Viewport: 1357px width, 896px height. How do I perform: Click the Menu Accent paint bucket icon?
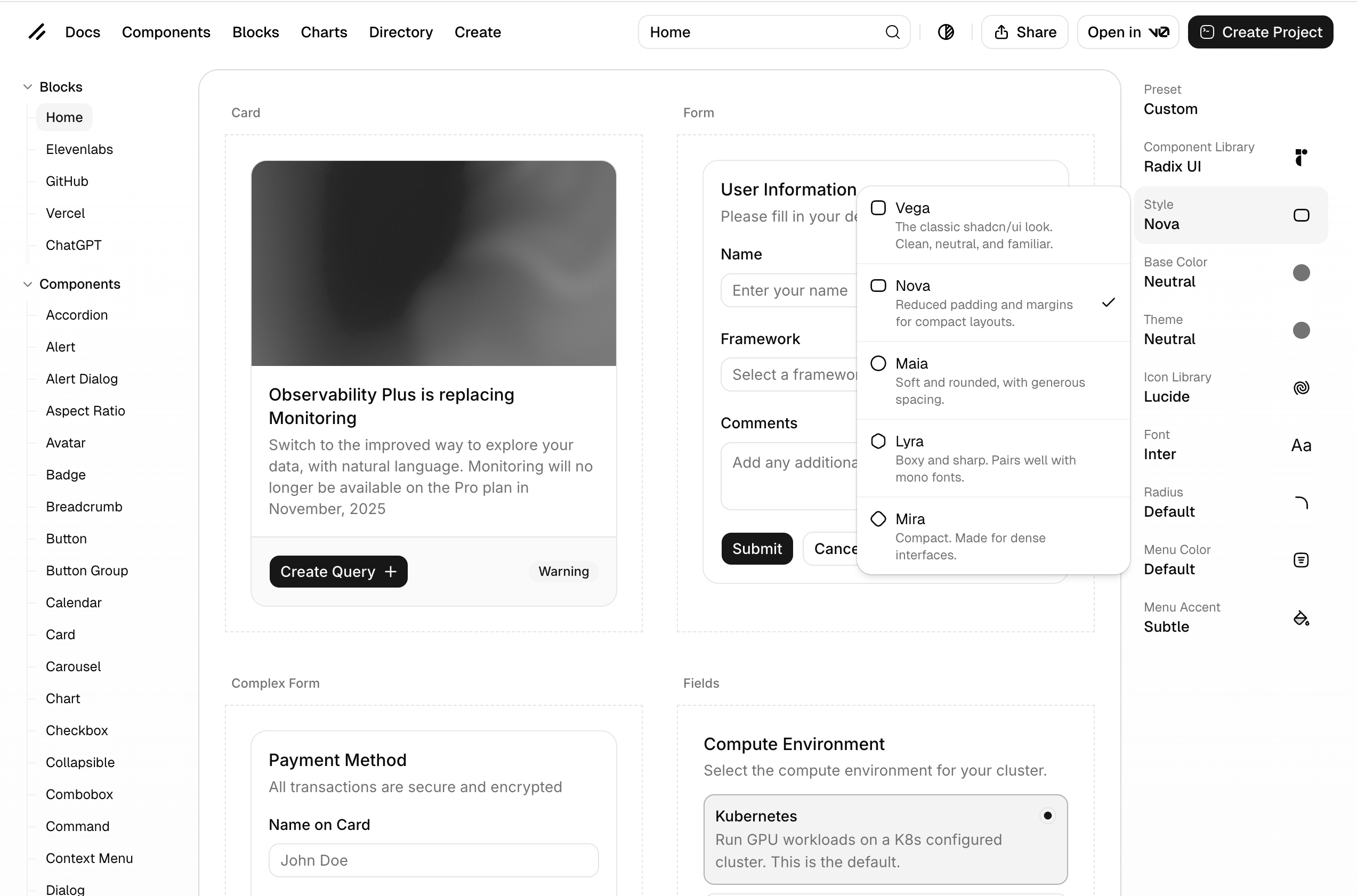point(1301,618)
